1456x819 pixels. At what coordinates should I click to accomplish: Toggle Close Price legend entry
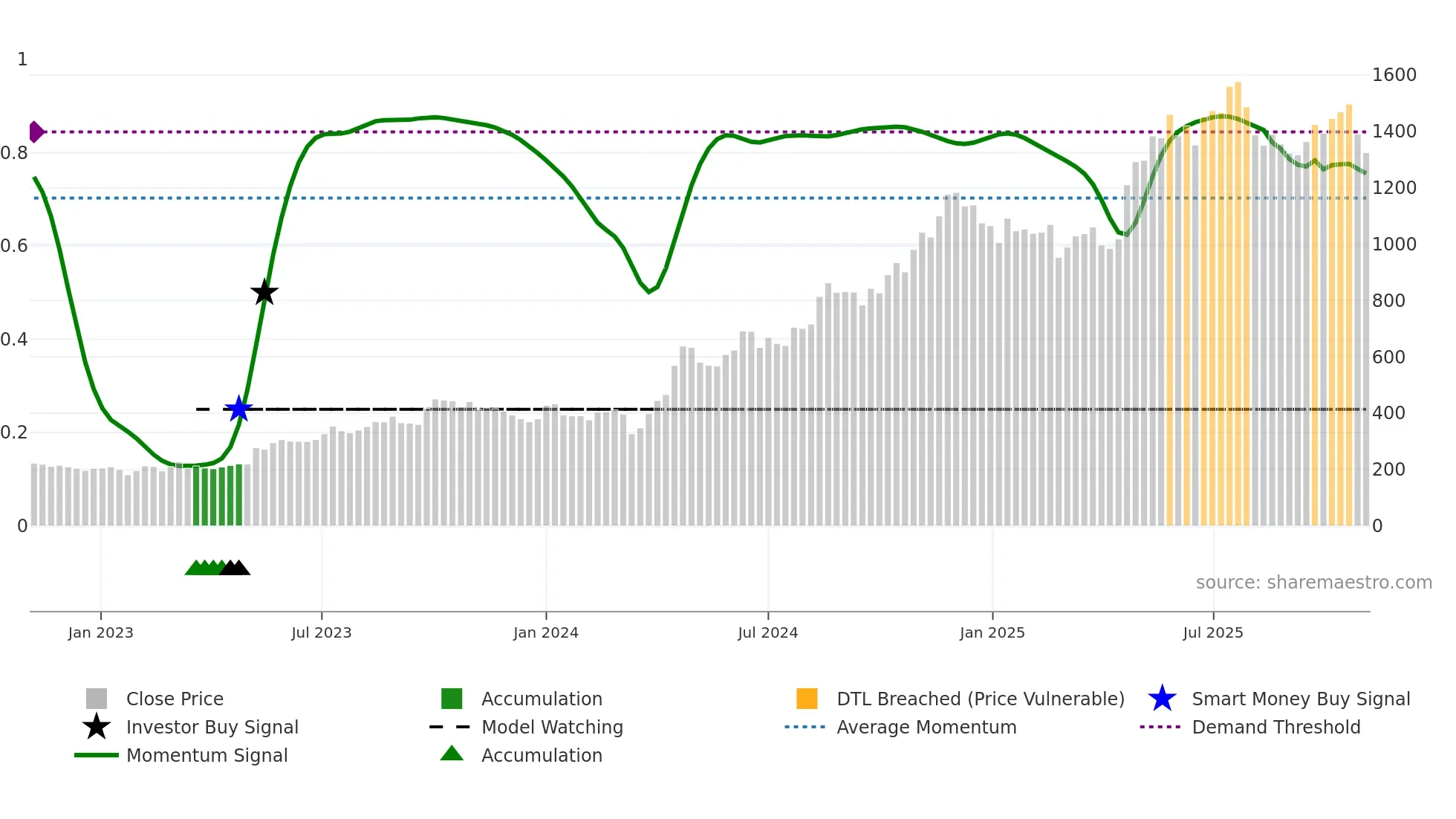click(175, 699)
